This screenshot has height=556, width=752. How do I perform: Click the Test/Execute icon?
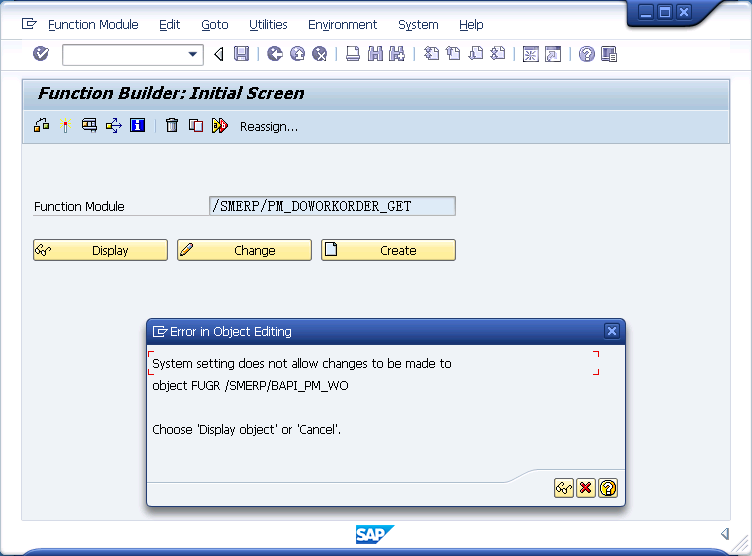coord(89,126)
